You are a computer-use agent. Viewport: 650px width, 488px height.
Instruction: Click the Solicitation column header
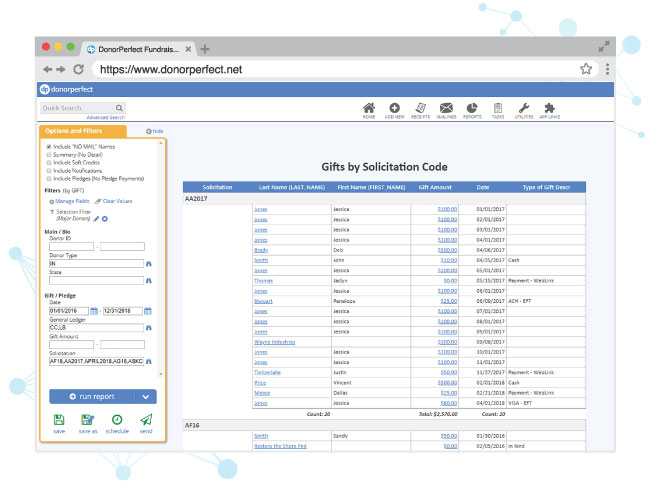[217, 187]
